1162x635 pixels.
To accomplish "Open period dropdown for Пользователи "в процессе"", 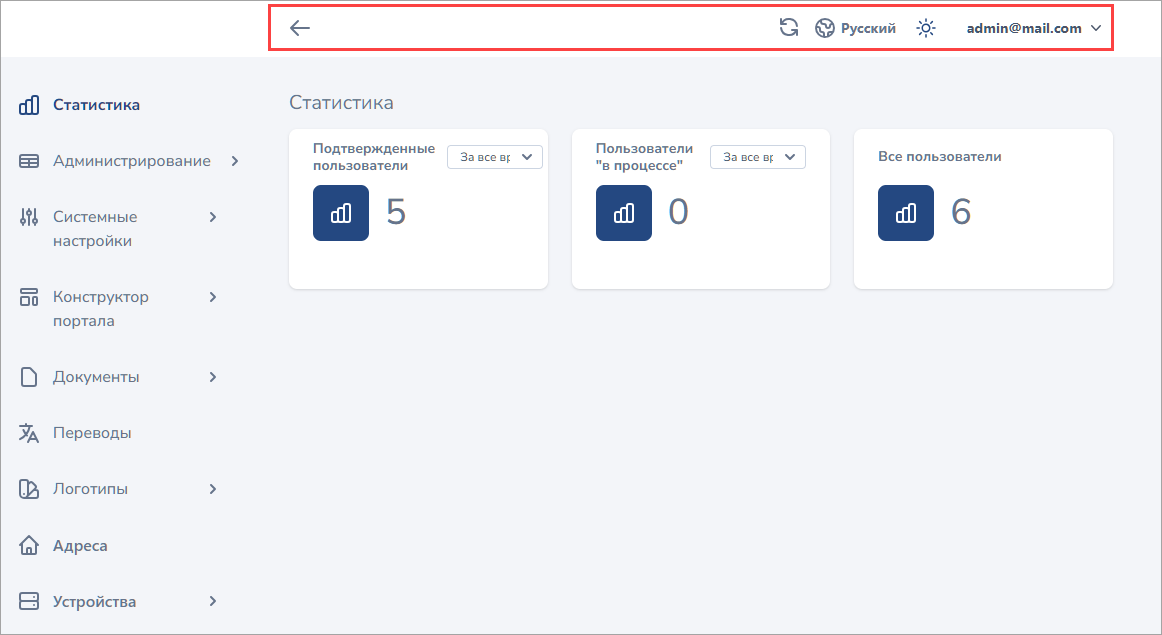I will coord(757,157).
